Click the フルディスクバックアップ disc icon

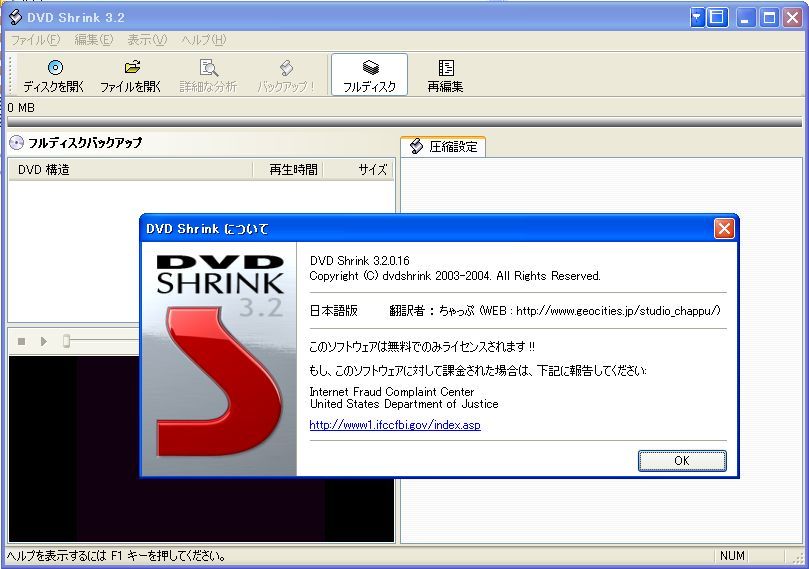[16, 143]
